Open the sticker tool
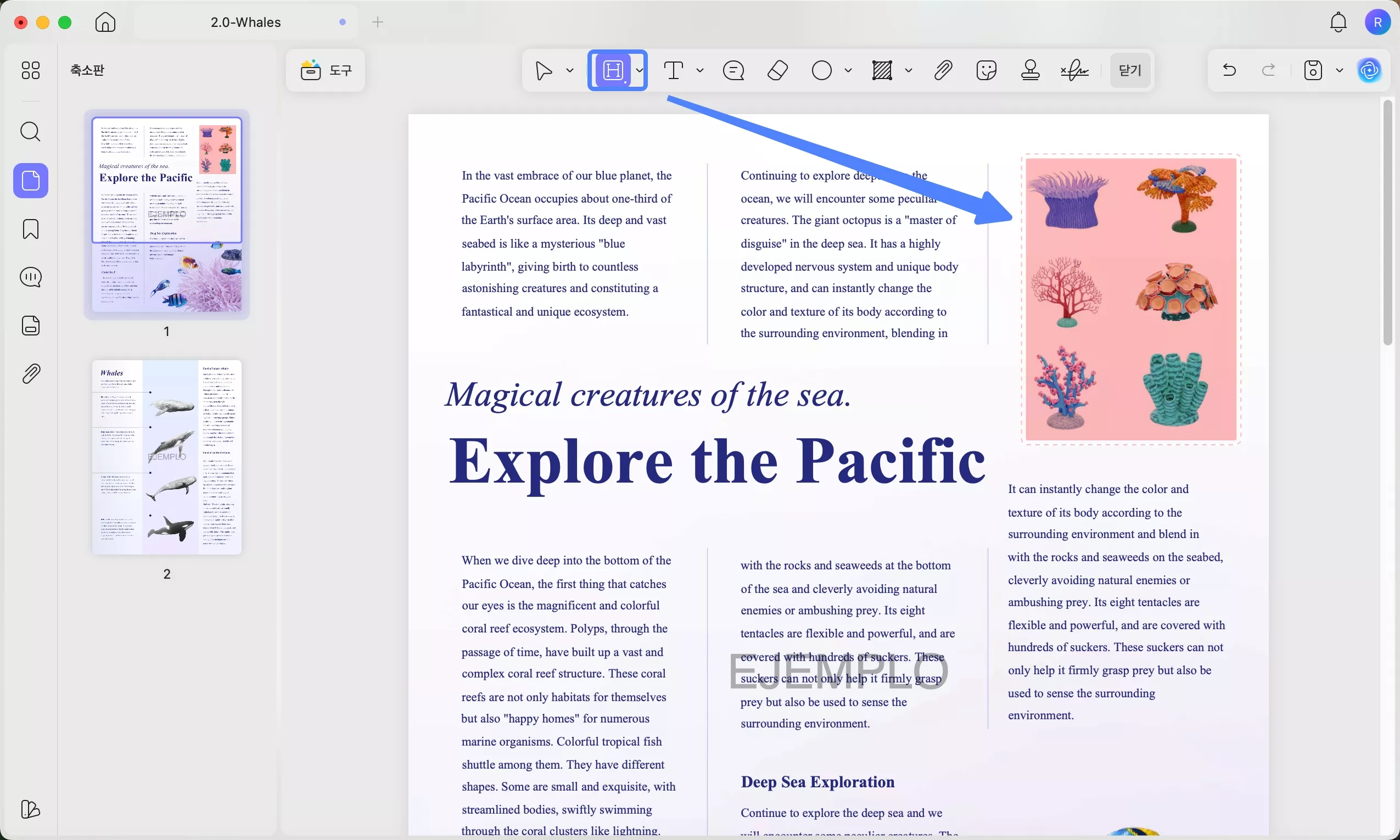 coord(987,71)
